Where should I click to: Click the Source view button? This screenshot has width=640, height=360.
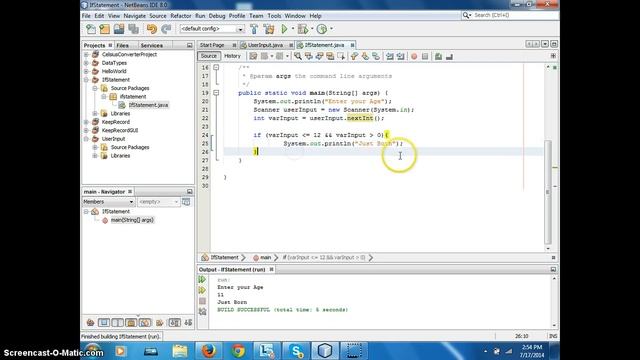[209, 56]
